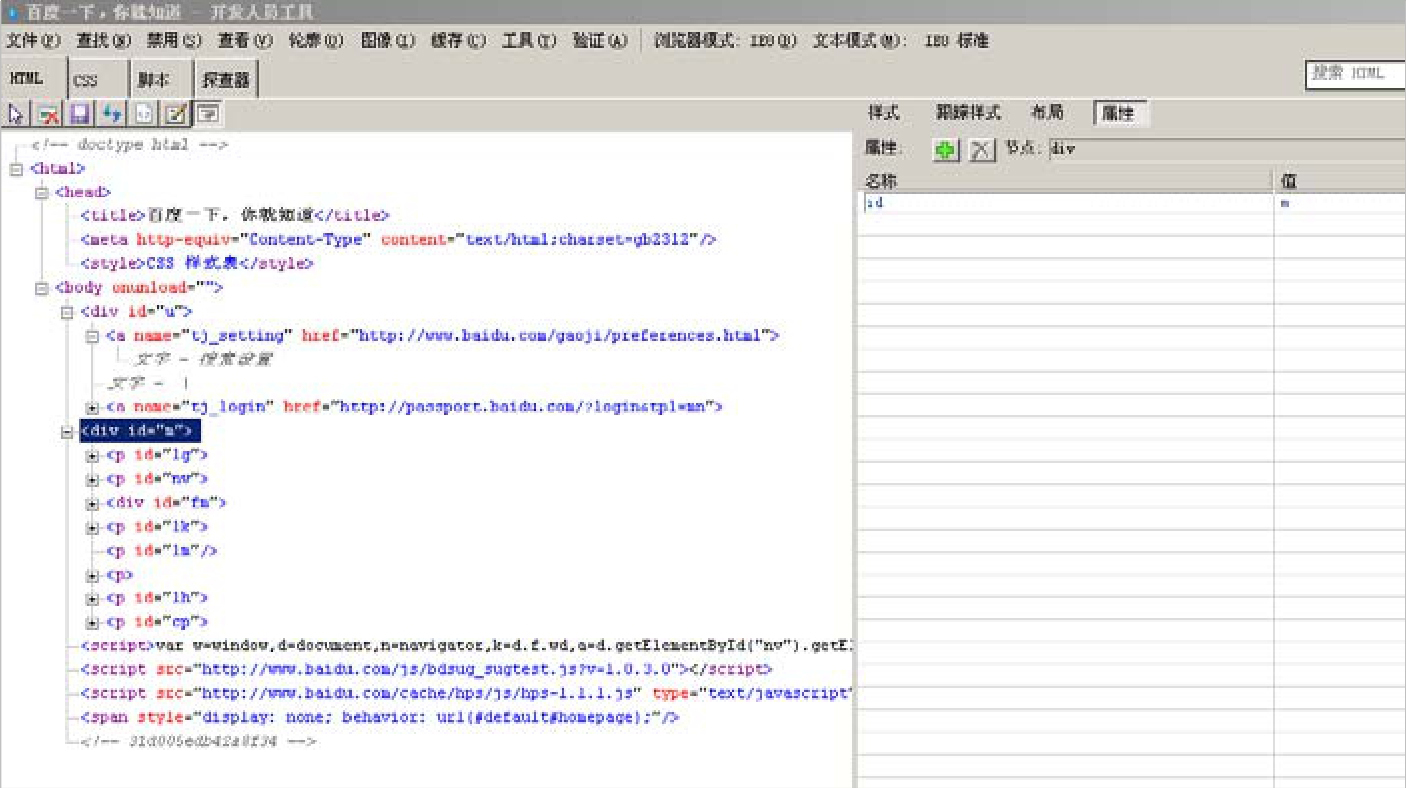
Task: Expand the a name="tj_login" node
Action: (92, 408)
